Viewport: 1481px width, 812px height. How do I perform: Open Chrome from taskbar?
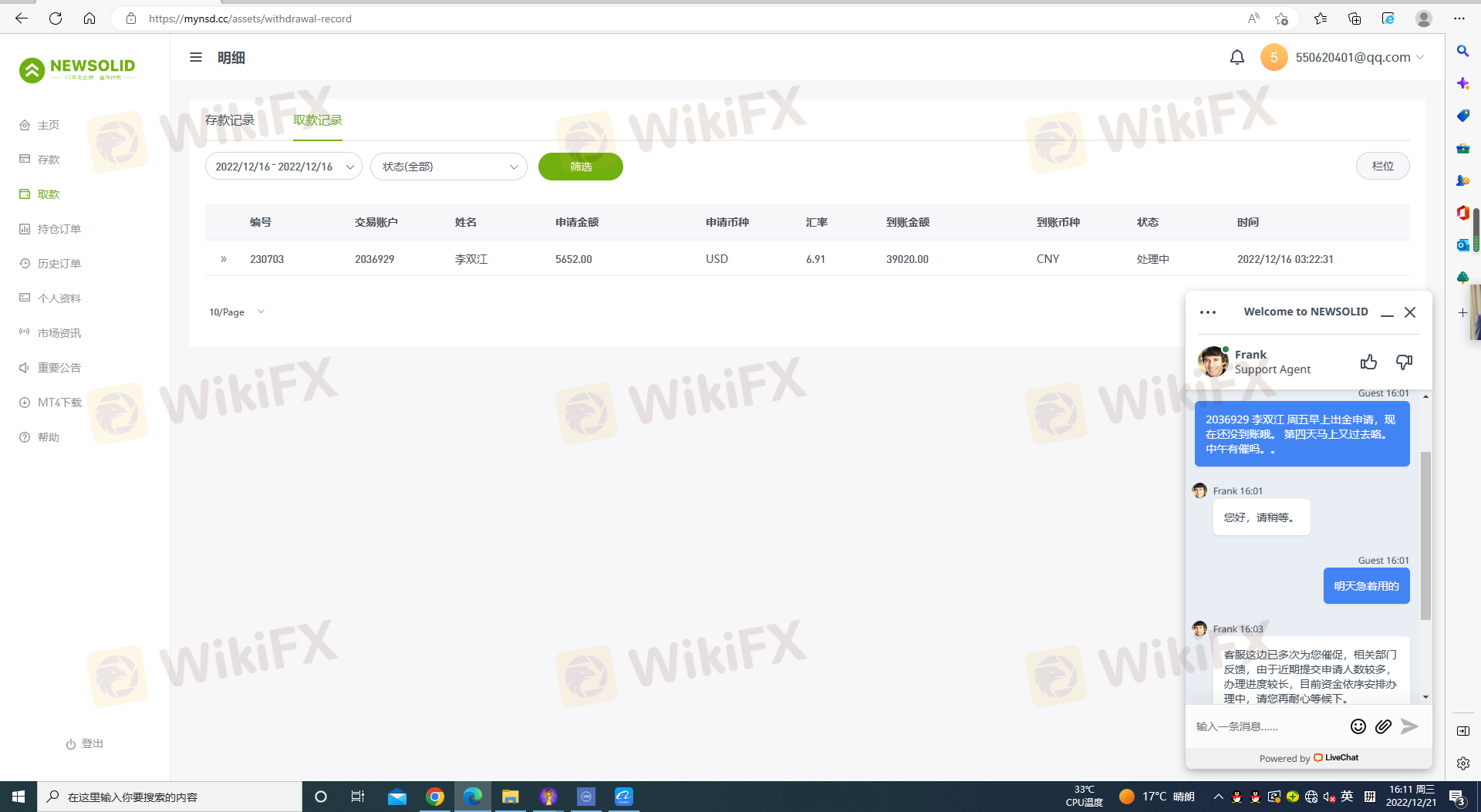[x=435, y=797]
